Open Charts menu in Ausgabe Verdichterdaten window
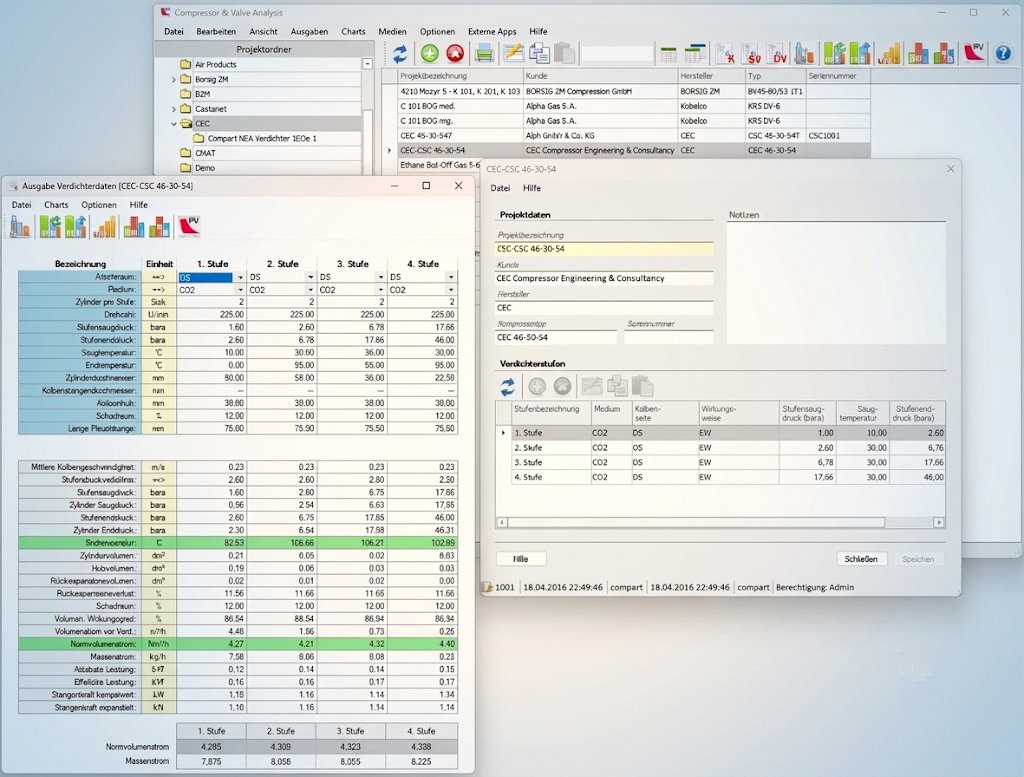This screenshot has width=1024, height=777. coord(56,205)
